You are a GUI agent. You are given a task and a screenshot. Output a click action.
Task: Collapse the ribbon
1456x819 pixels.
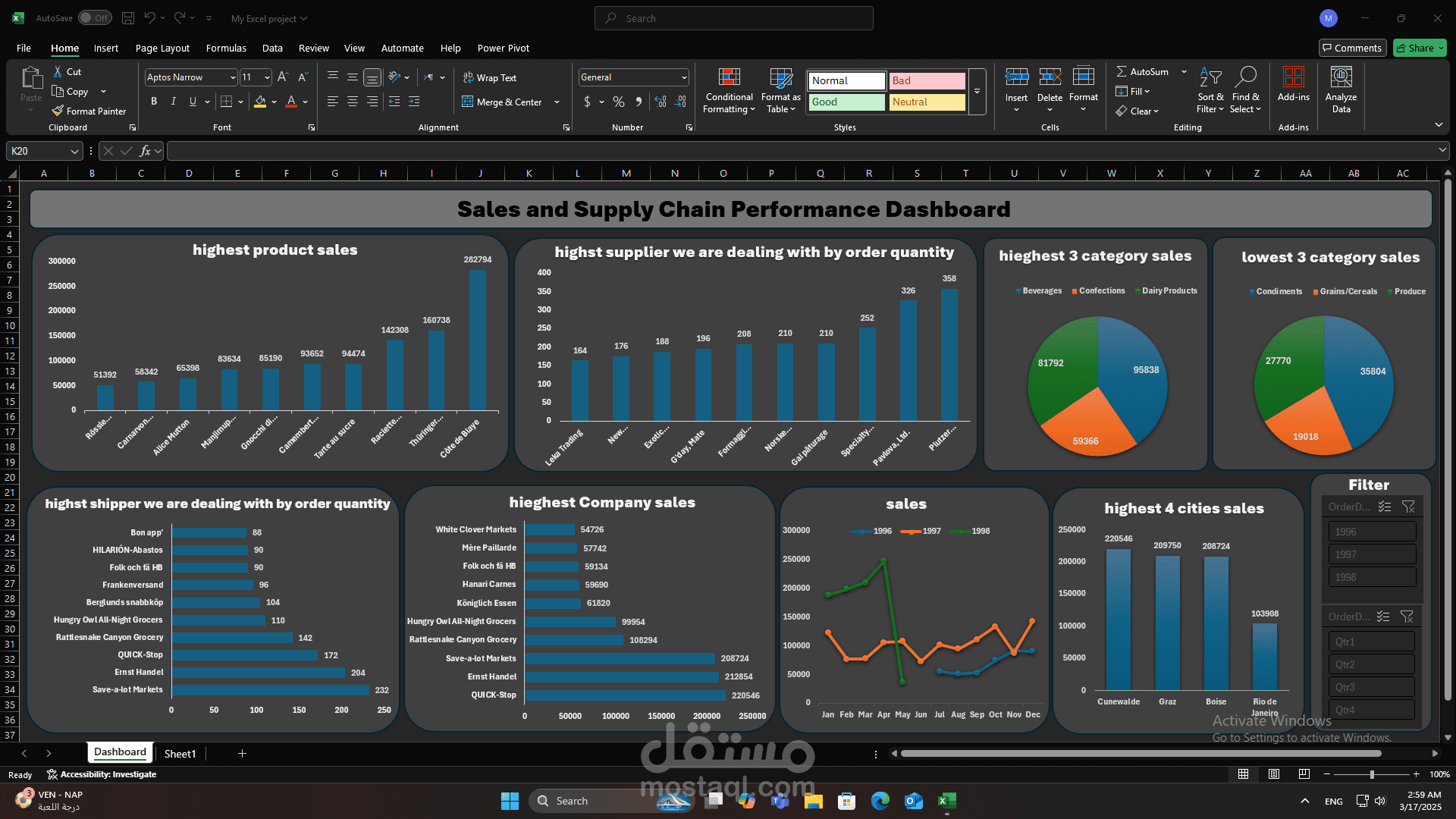click(x=1439, y=124)
